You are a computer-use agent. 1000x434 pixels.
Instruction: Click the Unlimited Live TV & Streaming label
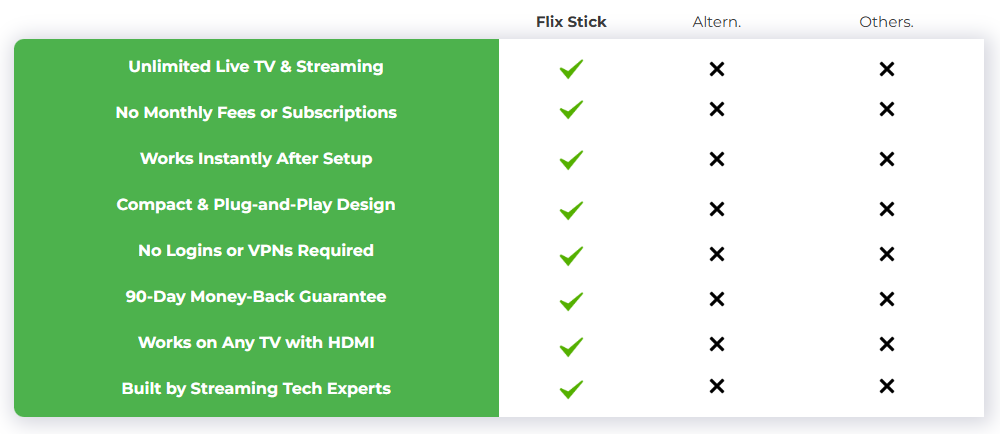coord(256,67)
